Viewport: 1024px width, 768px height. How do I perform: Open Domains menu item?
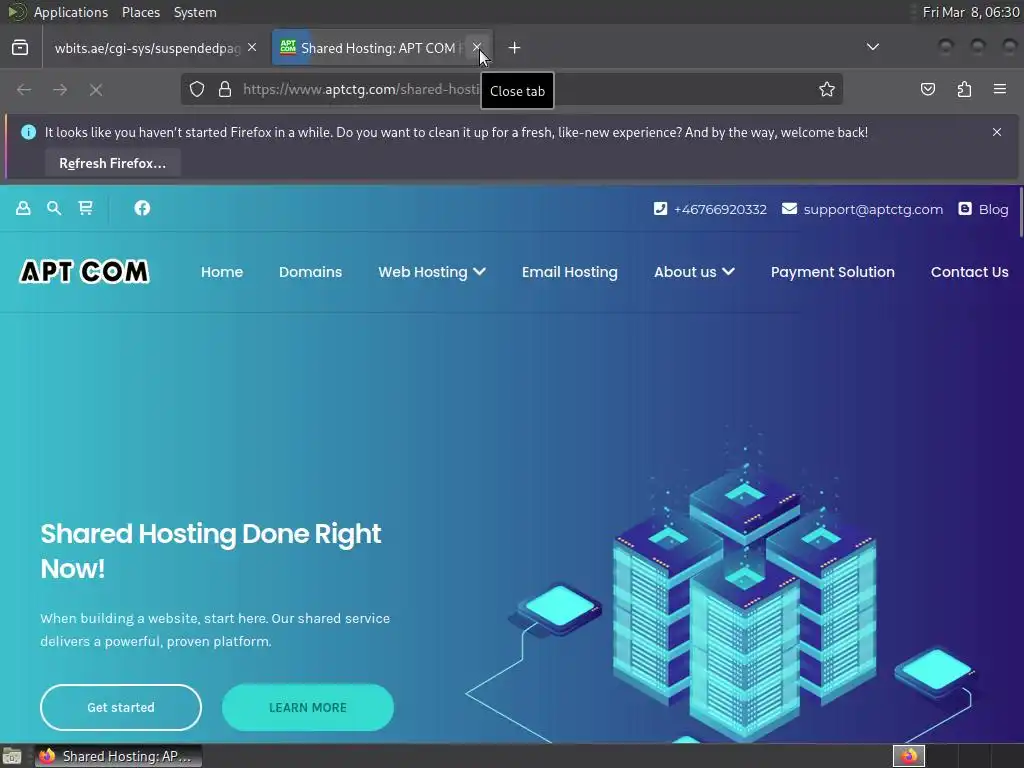(x=310, y=272)
